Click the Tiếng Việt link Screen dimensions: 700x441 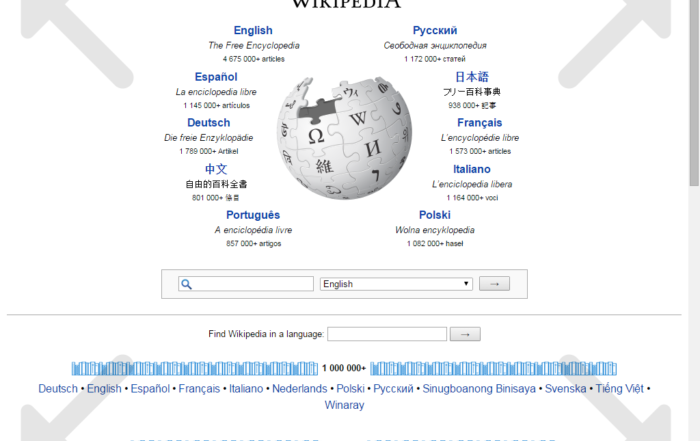coord(620,389)
